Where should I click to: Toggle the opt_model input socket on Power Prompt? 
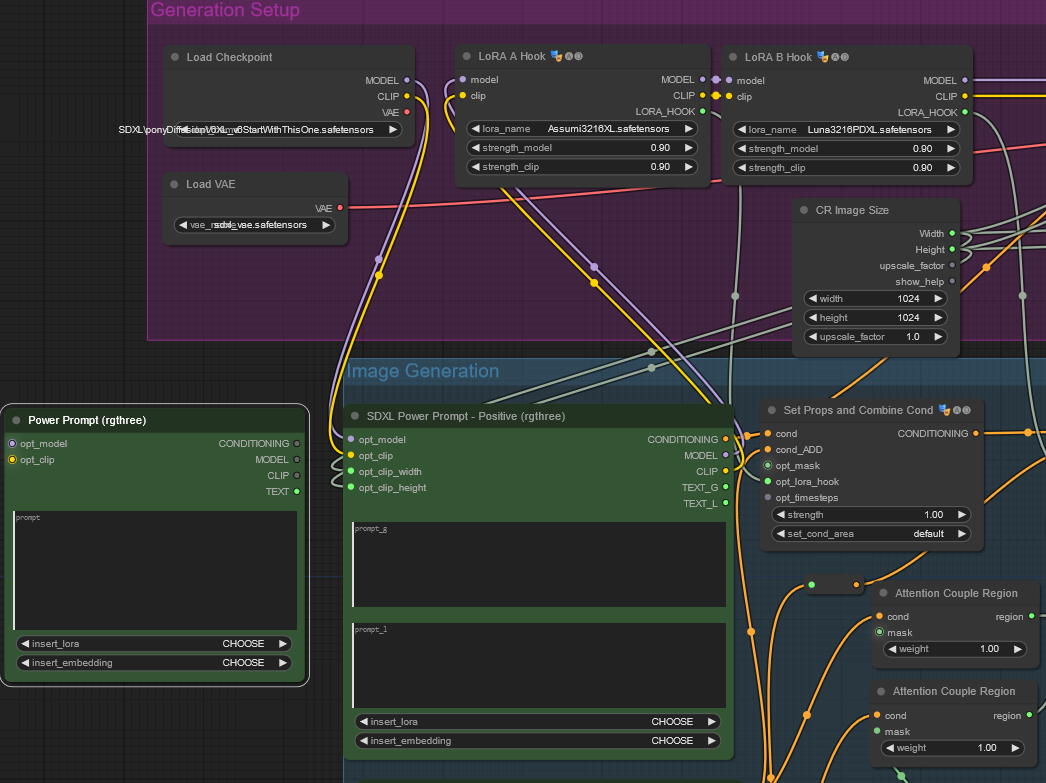pos(12,444)
